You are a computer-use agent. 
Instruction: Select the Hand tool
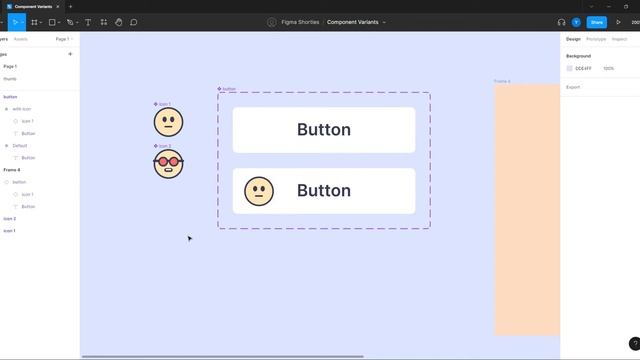(118, 22)
